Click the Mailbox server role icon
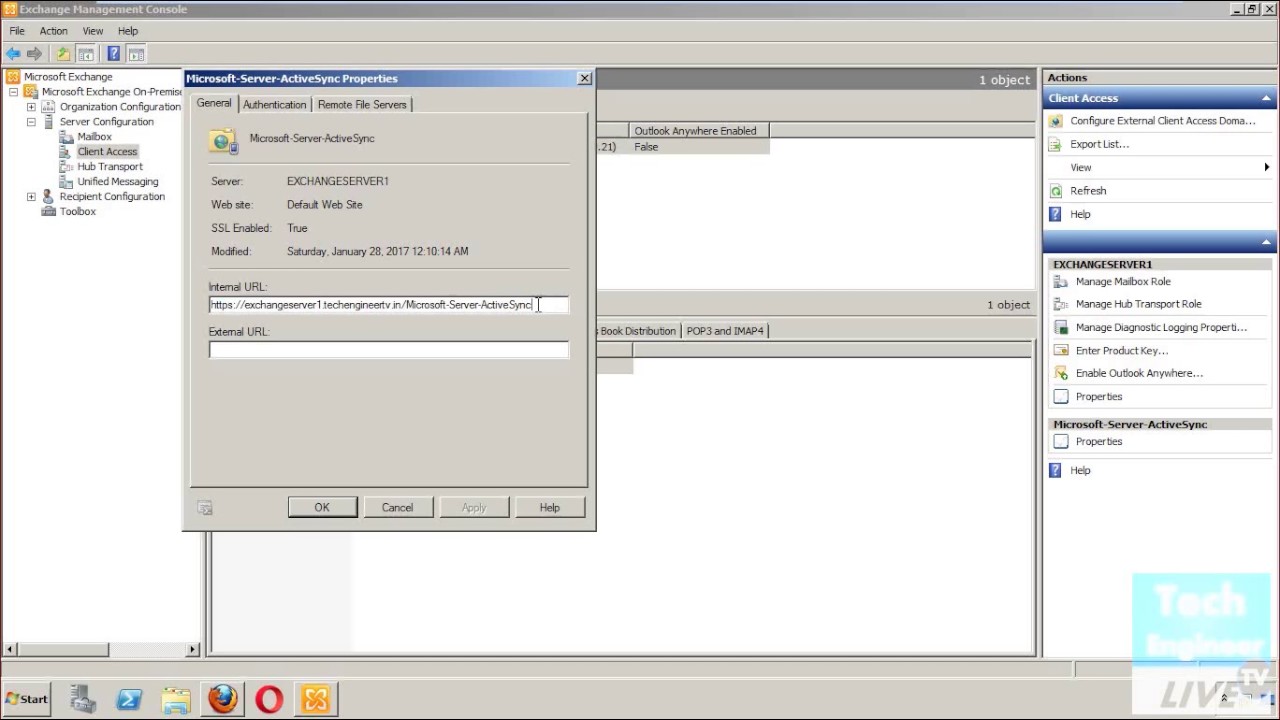 pyautogui.click(x=66, y=137)
